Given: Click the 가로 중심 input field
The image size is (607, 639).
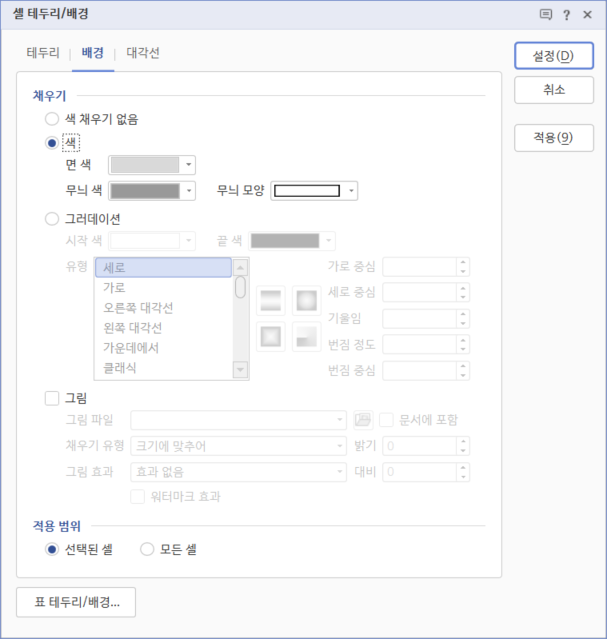Looking at the screenshot, I should pos(419,267).
